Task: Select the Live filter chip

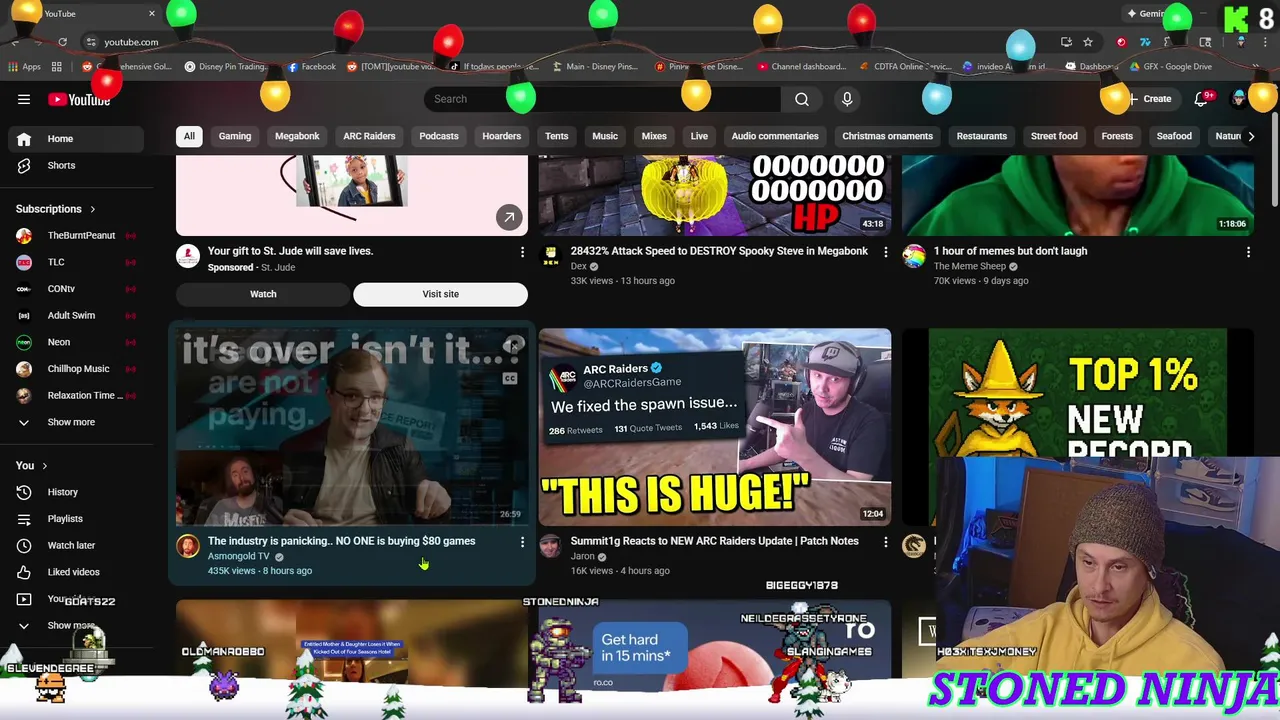Action: point(699,136)
